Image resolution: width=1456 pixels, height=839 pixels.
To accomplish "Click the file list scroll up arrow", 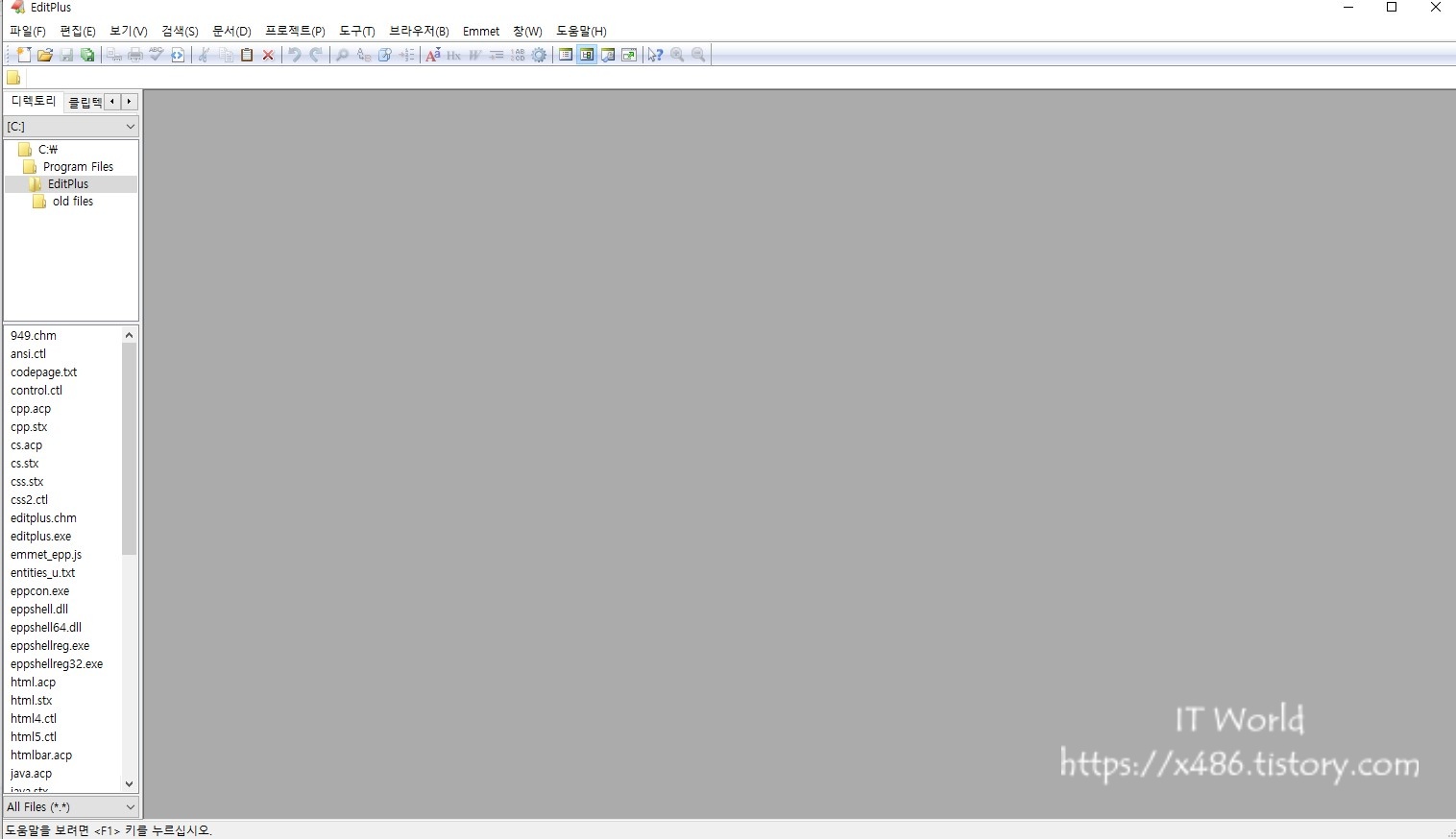I will (130, 335).
